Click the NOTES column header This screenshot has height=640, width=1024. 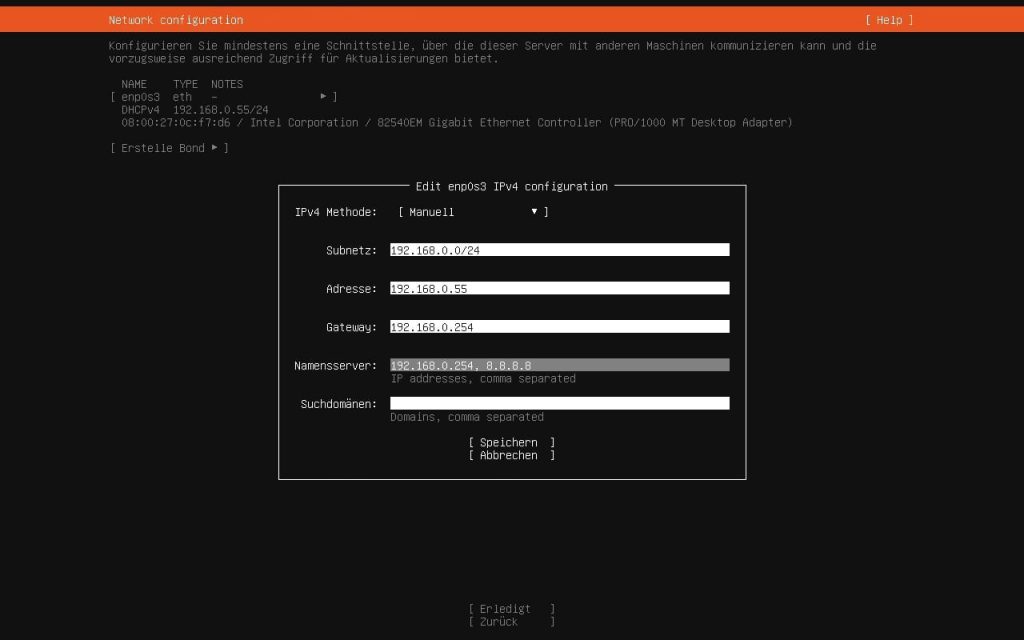[227, 84]
